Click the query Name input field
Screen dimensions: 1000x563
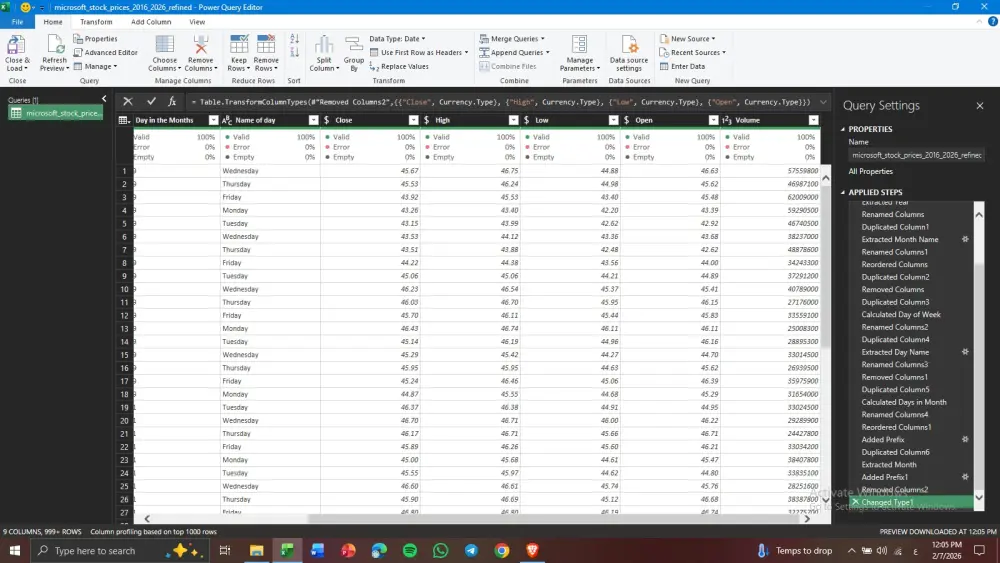pyautogui.click(x=916, y=155)
